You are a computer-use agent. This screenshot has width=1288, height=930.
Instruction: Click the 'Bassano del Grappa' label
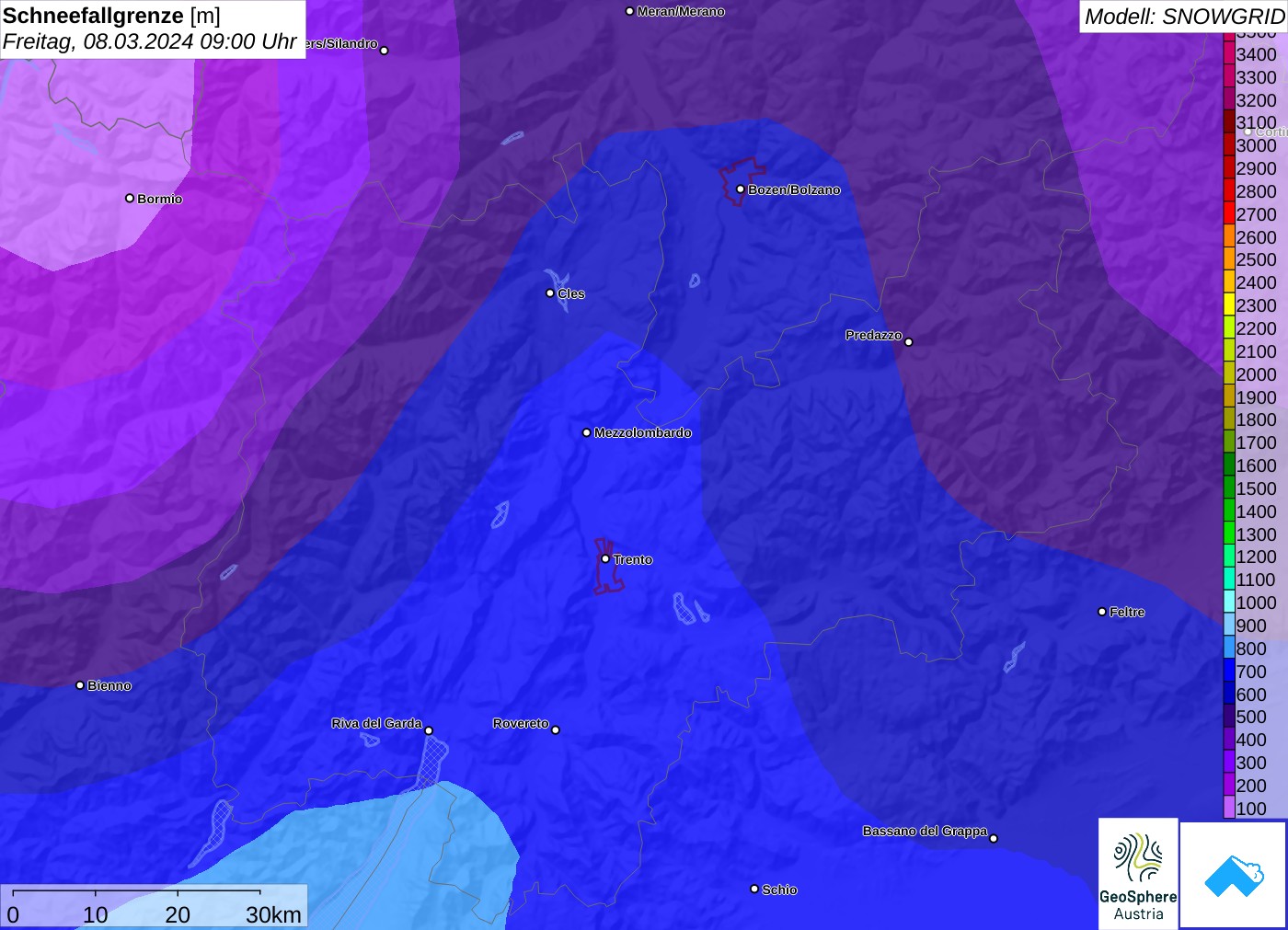[925, 831]
